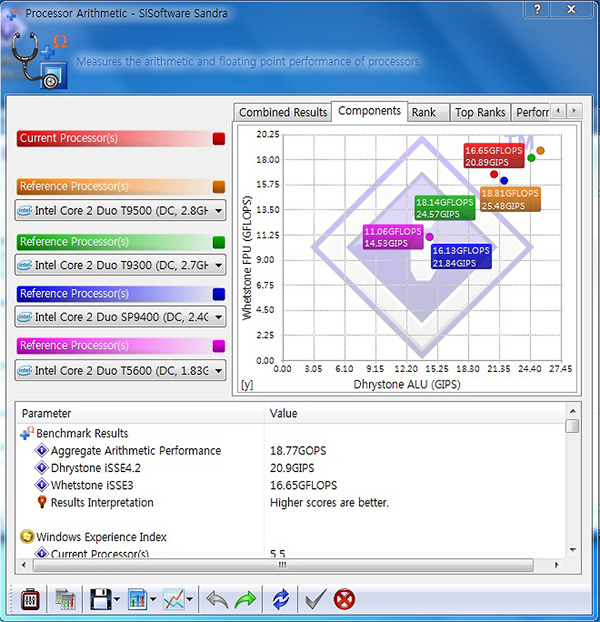Screen dimensions: 600x622
Task: Toggle the blue Reference Processor swatch
Action: (219, 294)
